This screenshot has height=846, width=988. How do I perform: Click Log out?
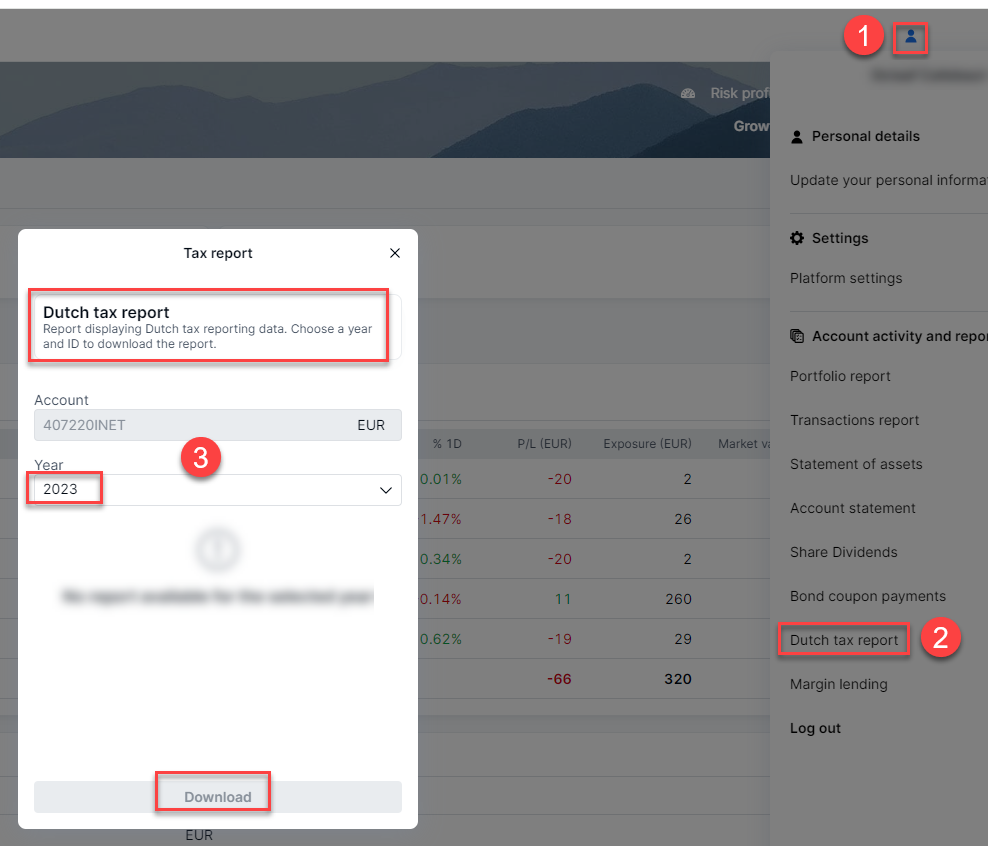(815, 728)
